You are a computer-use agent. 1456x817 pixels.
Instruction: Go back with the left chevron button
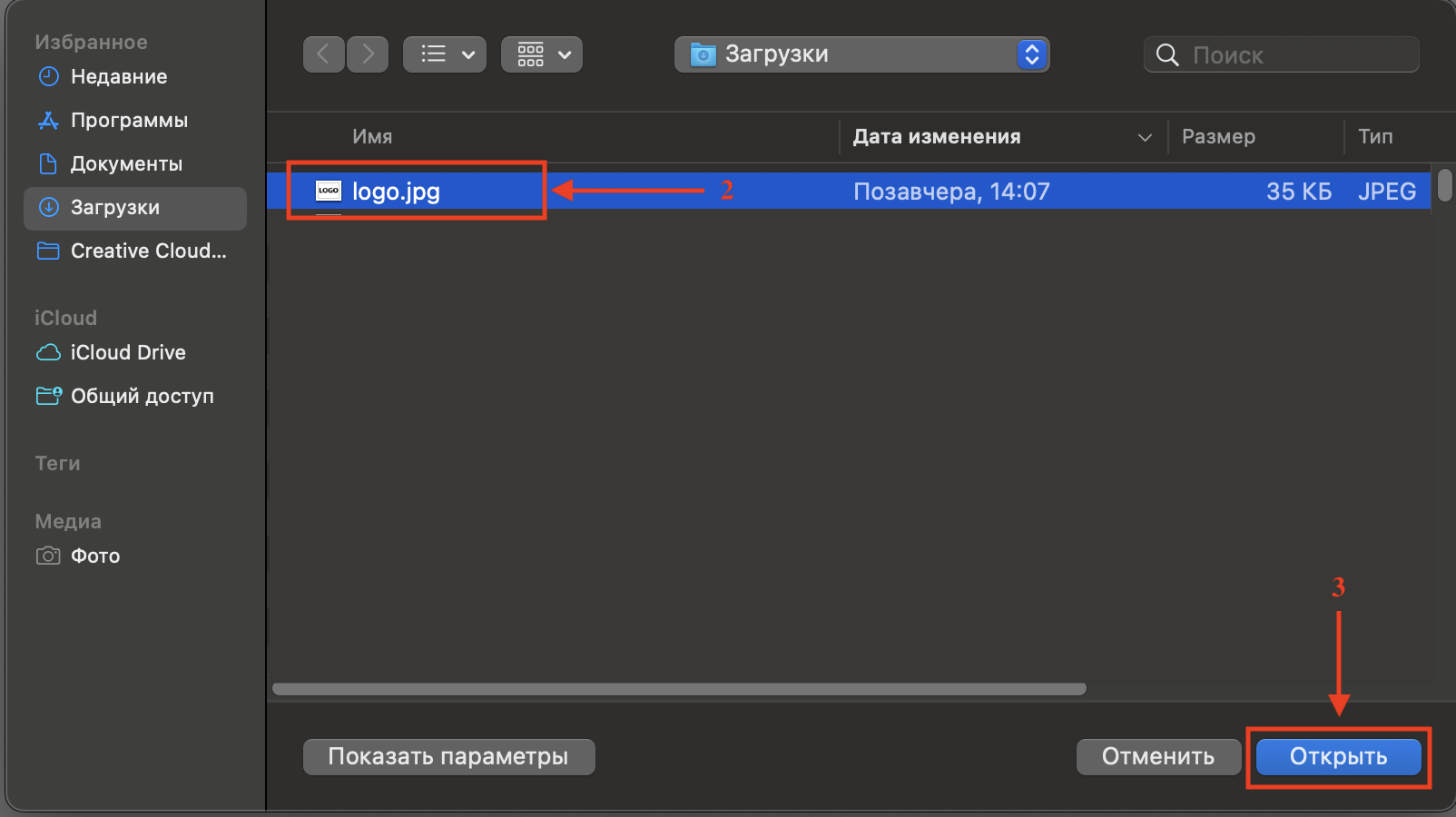[x=323, y=54]
